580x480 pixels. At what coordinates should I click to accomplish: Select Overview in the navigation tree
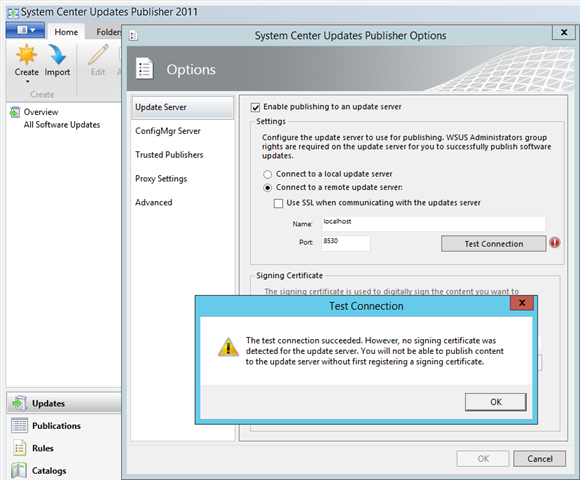(41, 112)
